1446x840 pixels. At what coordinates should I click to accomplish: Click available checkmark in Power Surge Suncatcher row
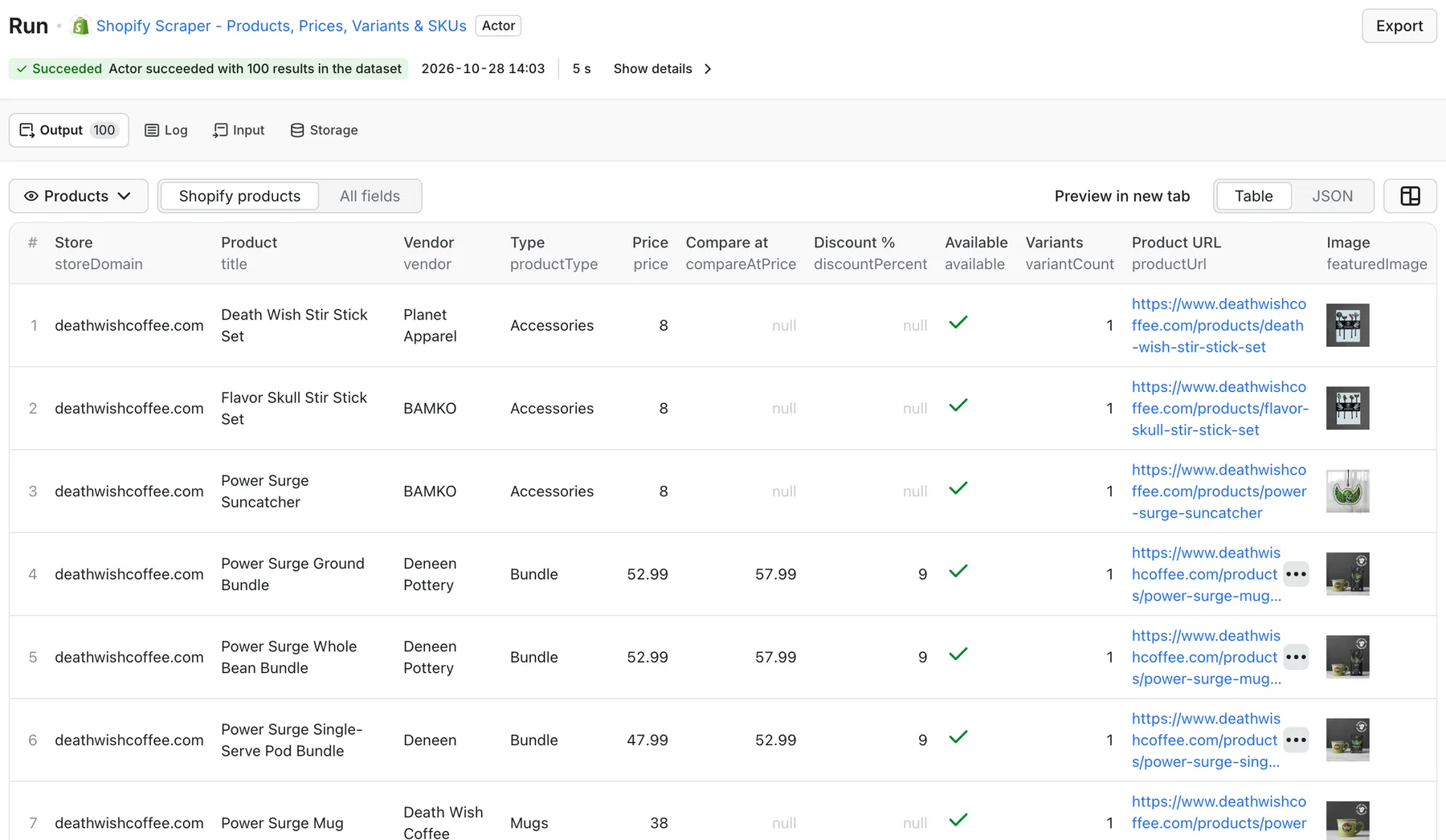click(958, 488)
